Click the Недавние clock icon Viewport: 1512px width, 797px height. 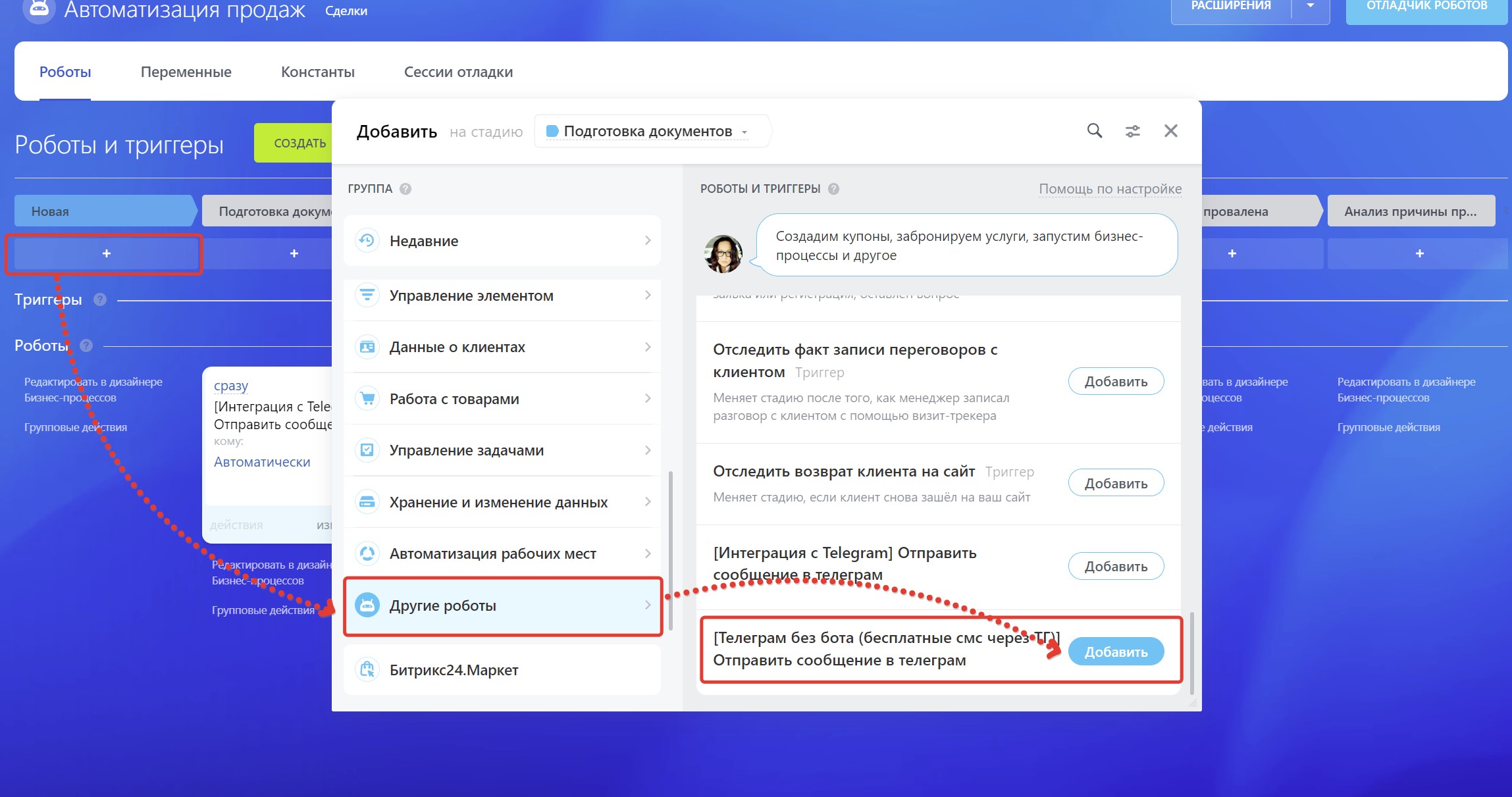tap(367, 240)
